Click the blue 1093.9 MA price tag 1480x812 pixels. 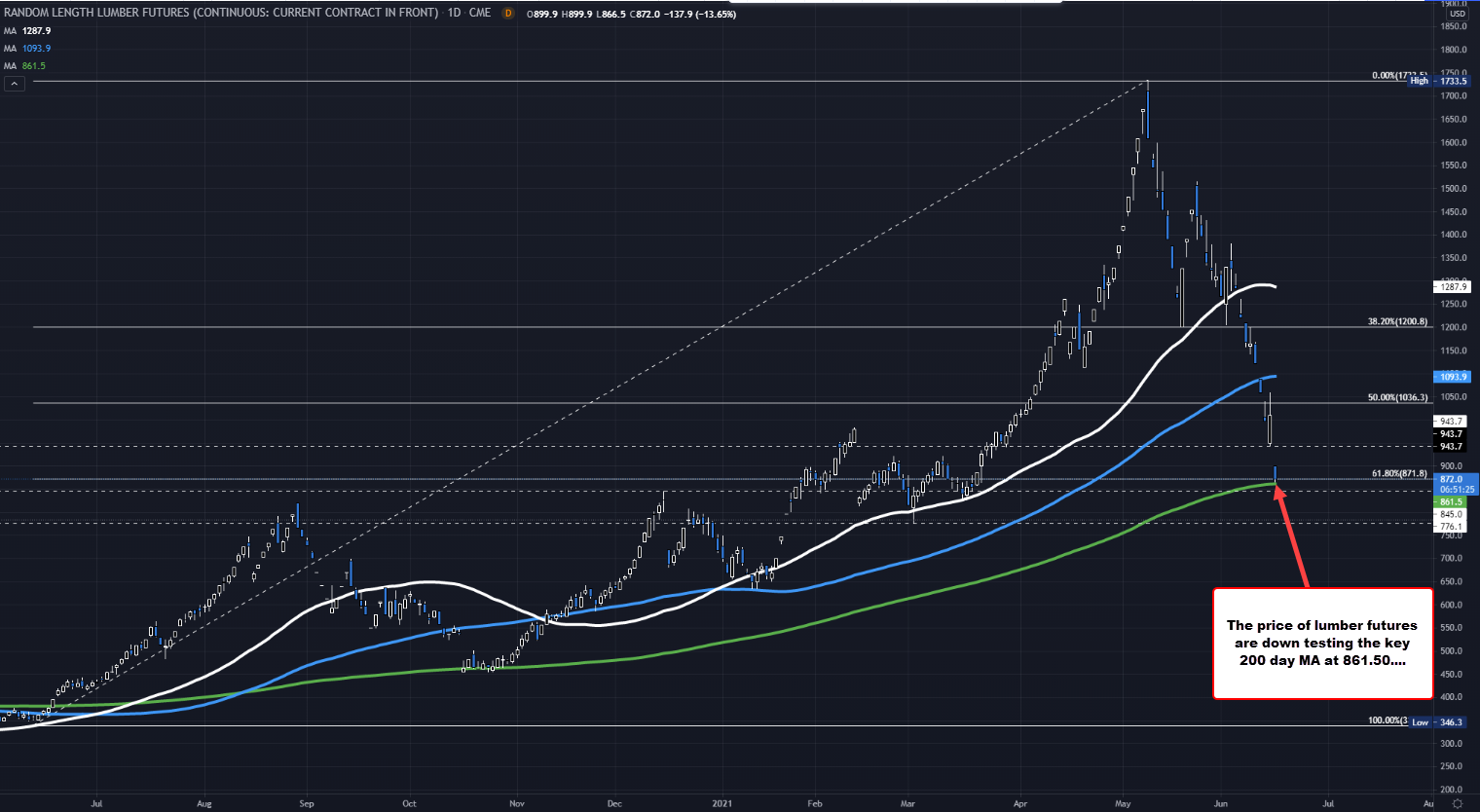pos(1452,377)
